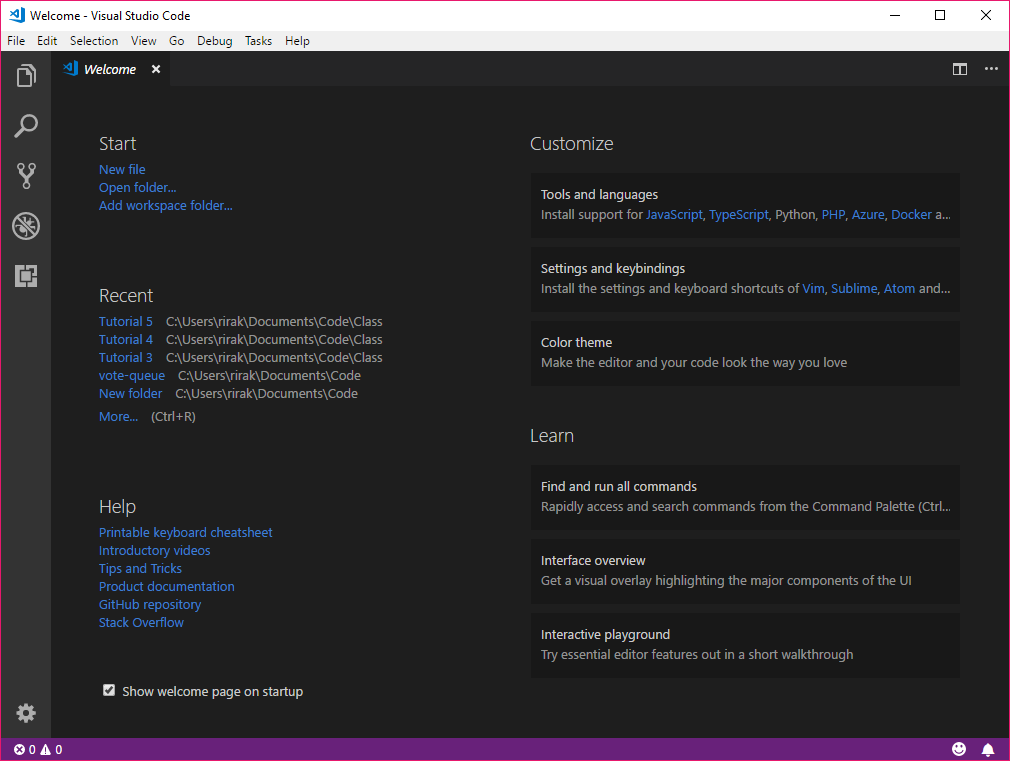Open the Explorer sidebar icon
Image resolution: width=1010 pixels, height=761 pixels.
click(x=25, y=75)
